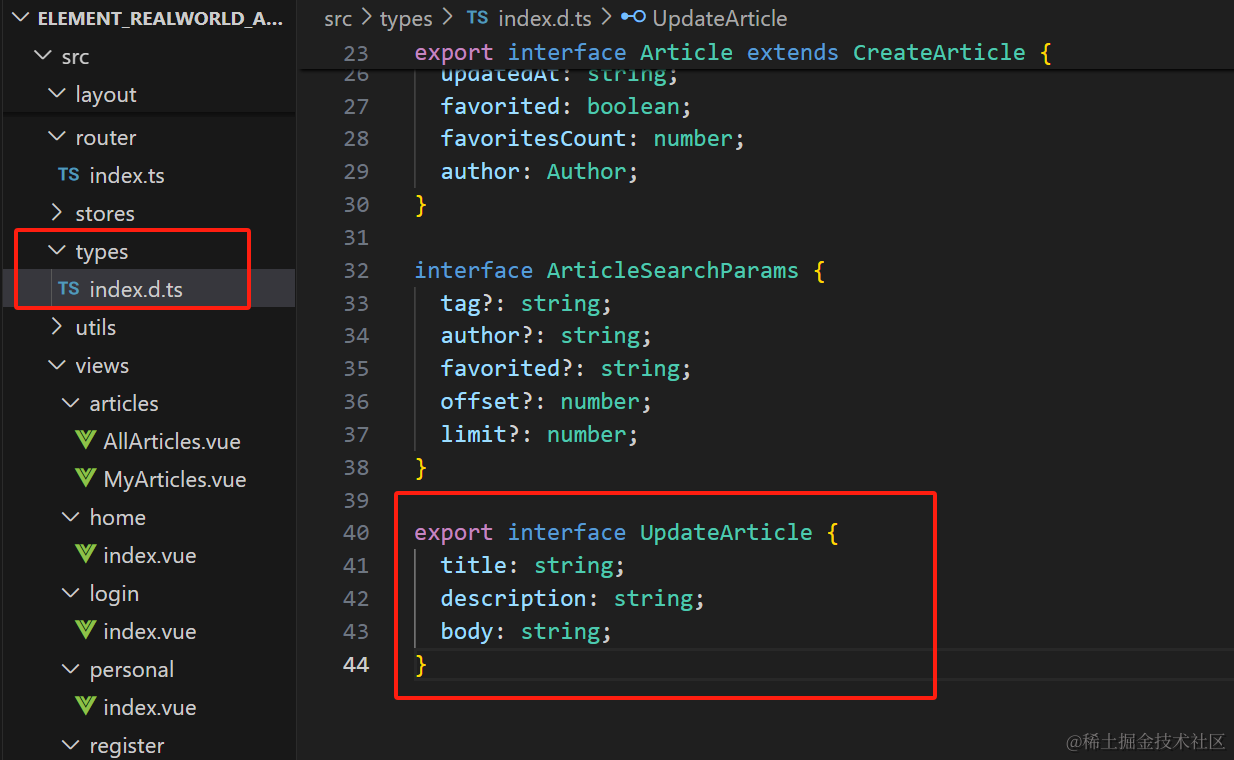This screenshot has width=1234, height=760.
Task: Expand the utils folder
Action: [x=57, y=327]
